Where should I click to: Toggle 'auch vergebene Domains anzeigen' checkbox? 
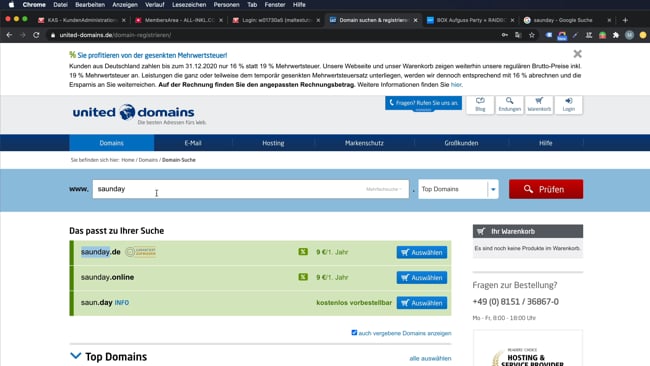tap(354, 332)
